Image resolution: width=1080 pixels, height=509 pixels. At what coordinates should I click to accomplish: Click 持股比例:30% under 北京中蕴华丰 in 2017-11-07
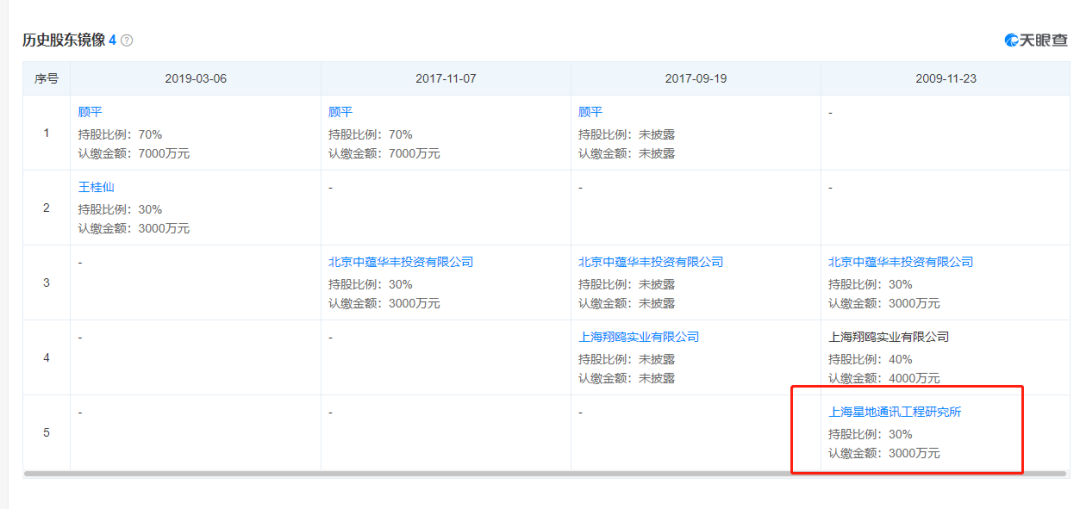click(370, 284)
